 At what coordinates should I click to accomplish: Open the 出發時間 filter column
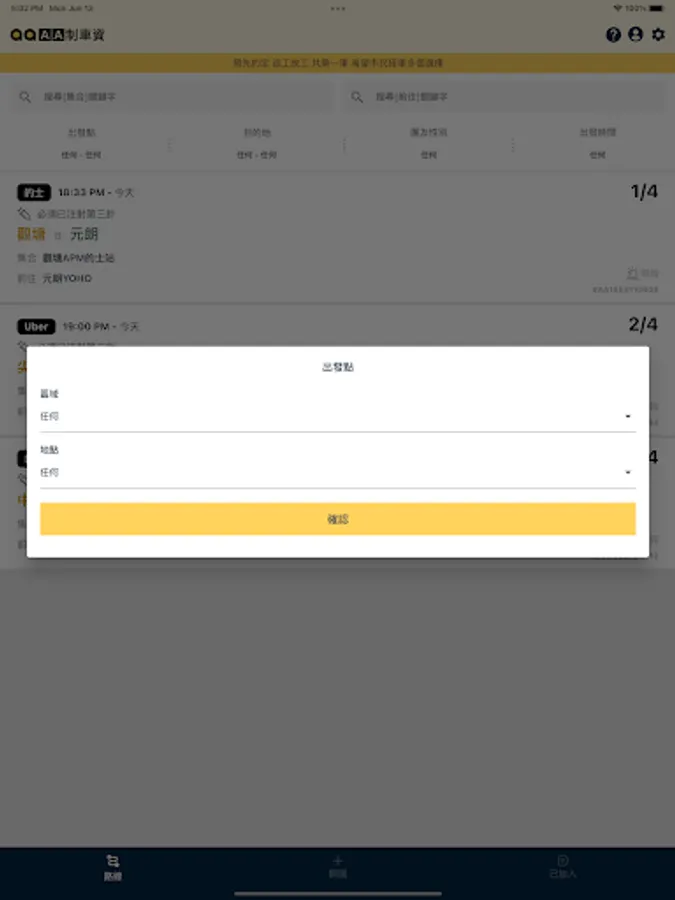point(597,143)
